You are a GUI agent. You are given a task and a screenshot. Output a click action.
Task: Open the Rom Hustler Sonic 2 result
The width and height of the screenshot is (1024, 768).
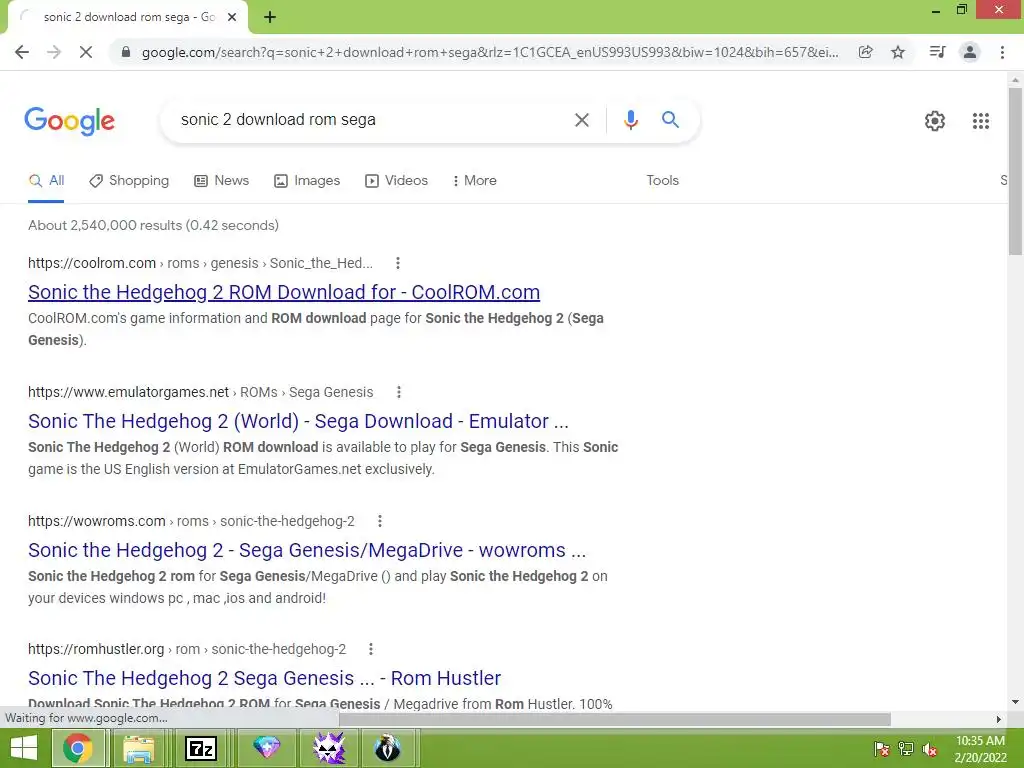(264, 679)
